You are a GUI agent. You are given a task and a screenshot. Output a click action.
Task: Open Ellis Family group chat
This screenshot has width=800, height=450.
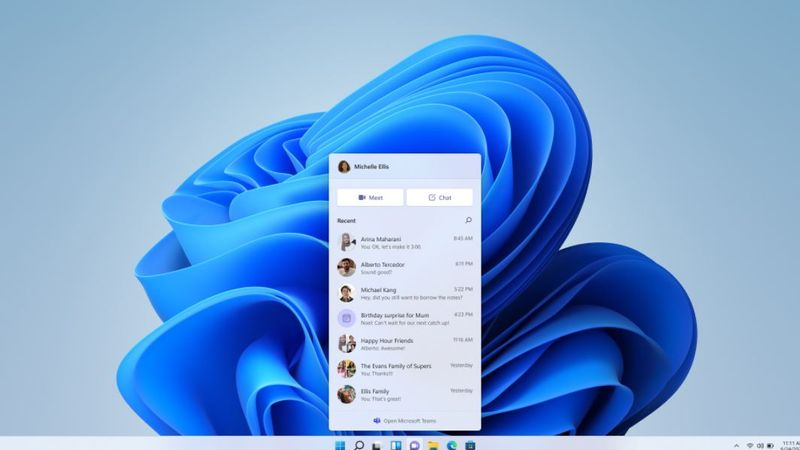(x=405, y=394)
